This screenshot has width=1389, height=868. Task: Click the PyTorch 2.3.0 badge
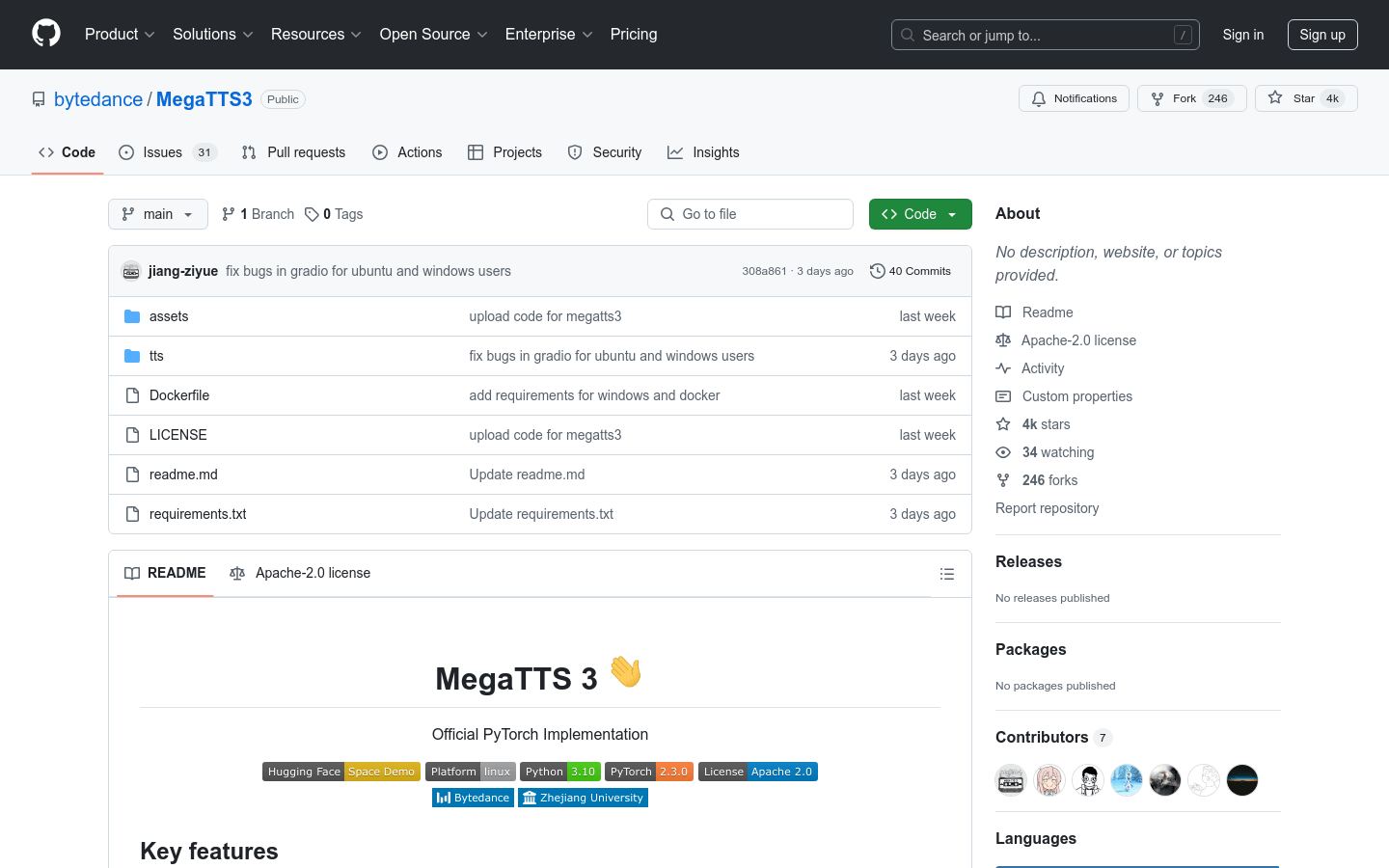point(649,772)
